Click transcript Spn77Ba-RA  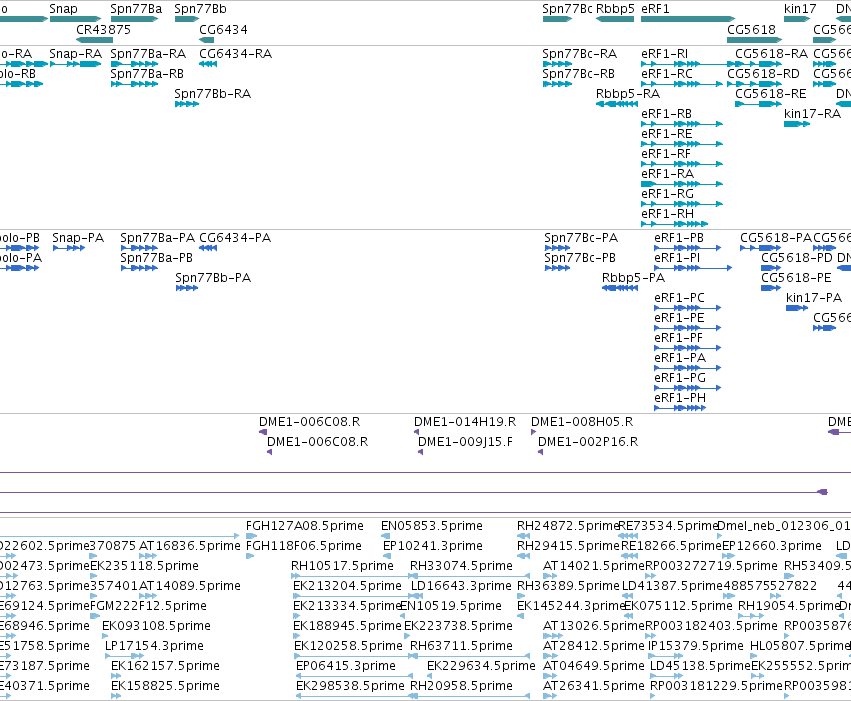[x=134, y=64]
